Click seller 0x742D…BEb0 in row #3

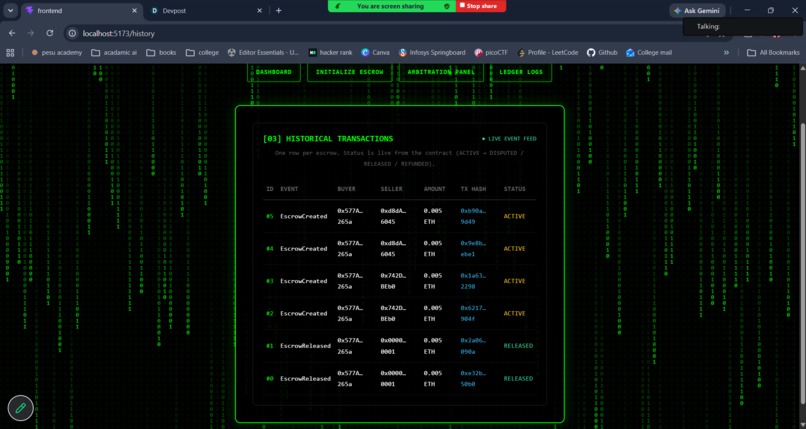[393, 281]
